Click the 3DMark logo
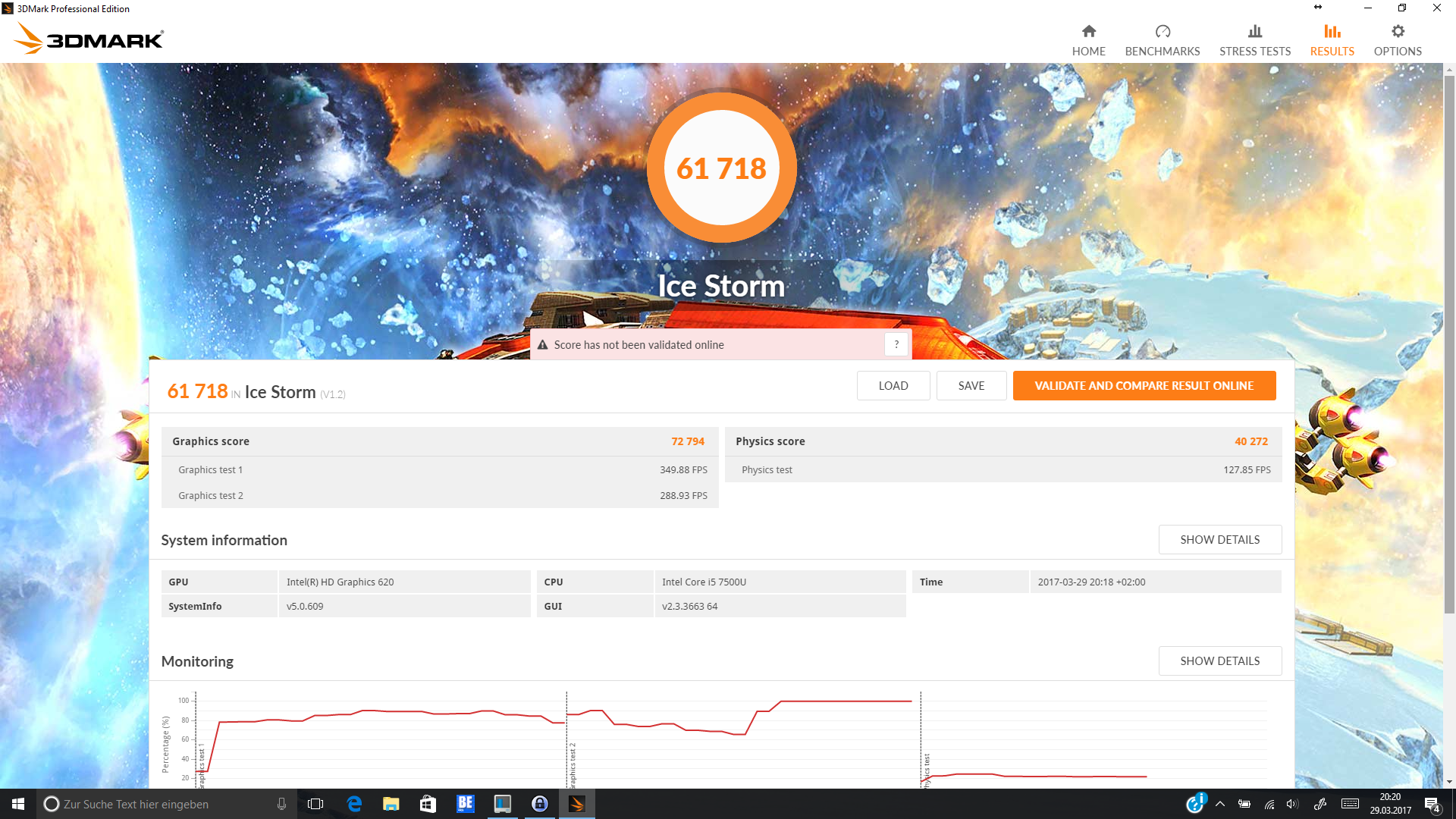This screenshot has height=819, width=1456. (89, 39)
